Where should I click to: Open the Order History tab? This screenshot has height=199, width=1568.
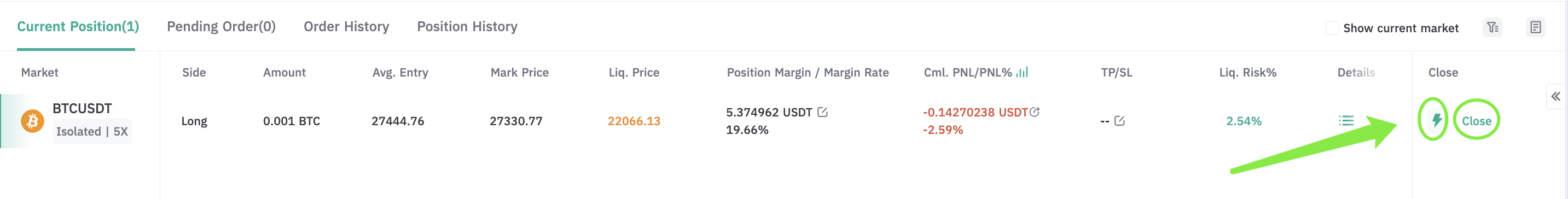click(346, 26)
